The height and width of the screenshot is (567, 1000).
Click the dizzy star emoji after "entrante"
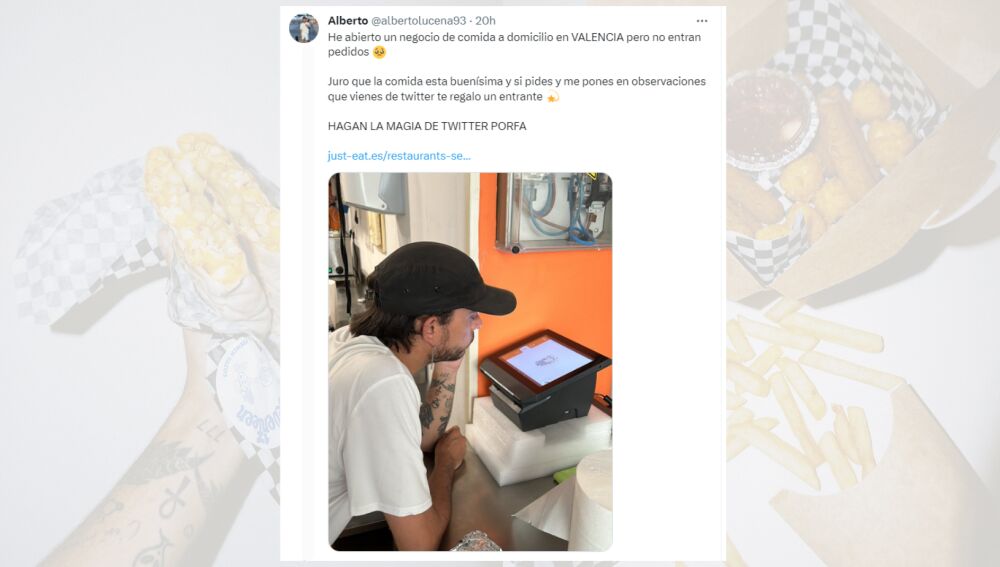pyautogui.click(x=553, y=96)
